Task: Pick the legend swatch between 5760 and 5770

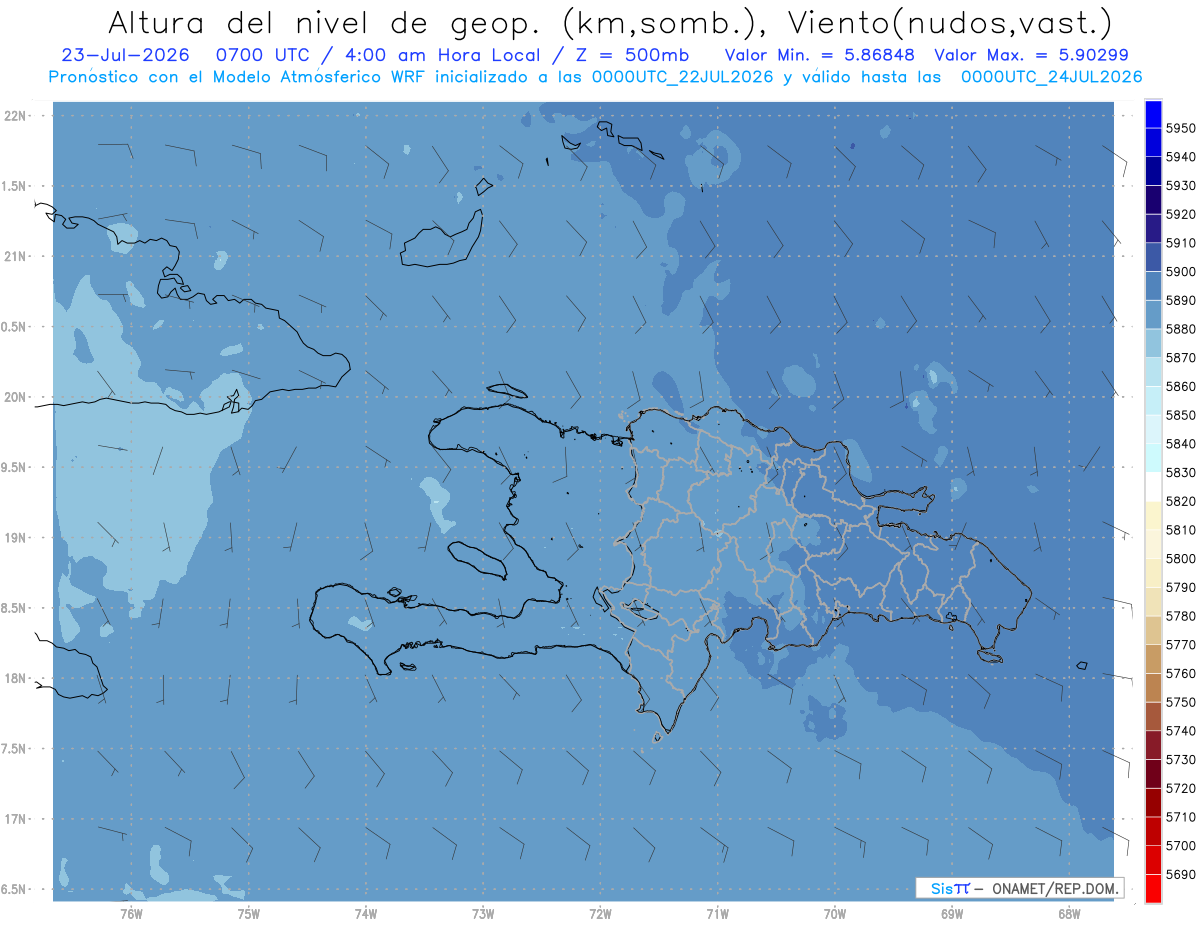Action: pos(1153,659)
